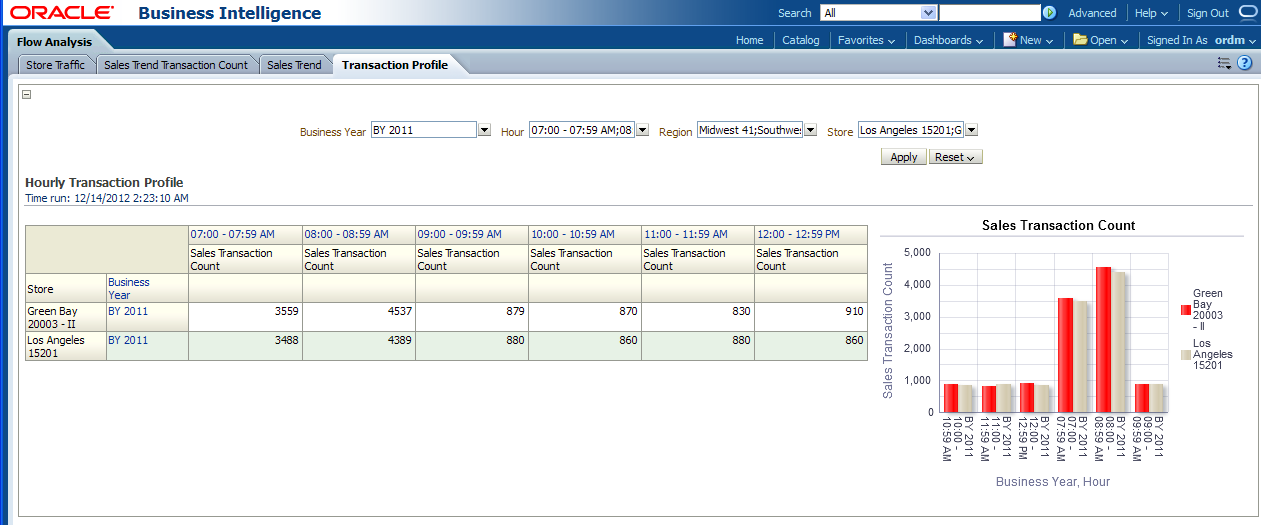Click the New document icon
This screenshot has width=1261, height=525.
(1010, 39)
